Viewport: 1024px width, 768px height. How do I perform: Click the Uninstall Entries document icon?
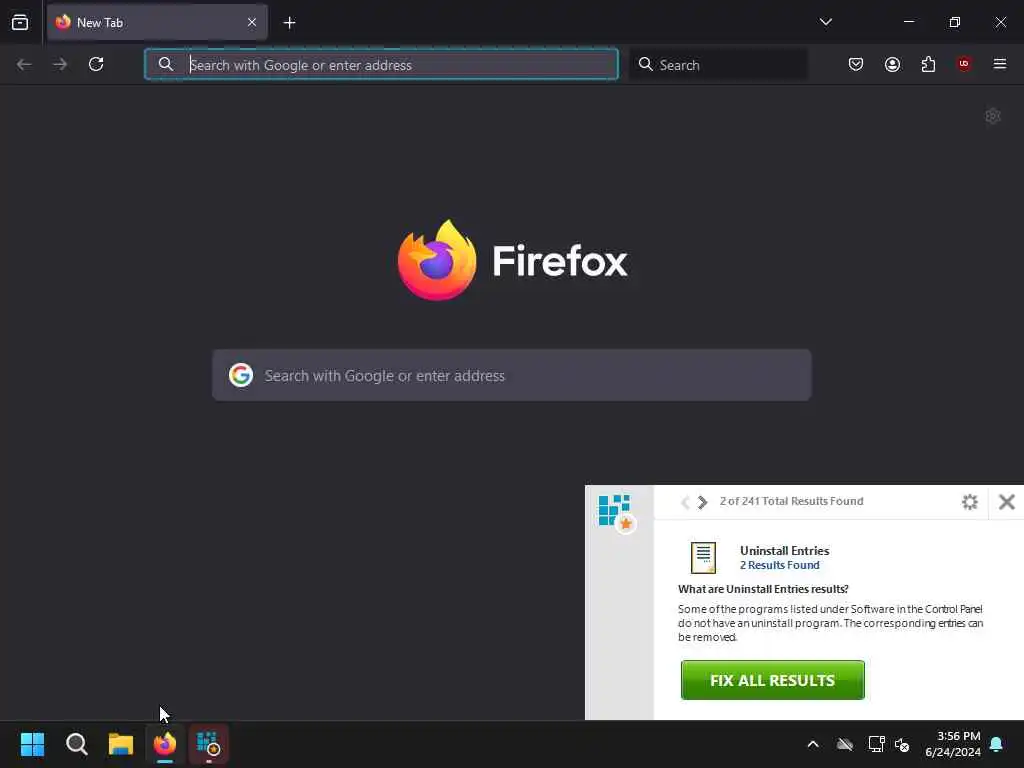(703, 558)
